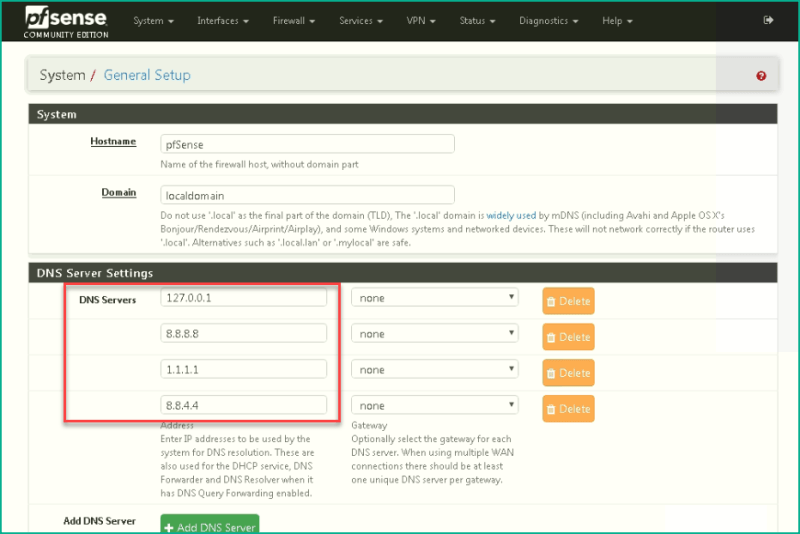Screen dimensions: 800x534
Task: Delete the 8.8.8.8 DNS server entry
Action: point(568,337)
